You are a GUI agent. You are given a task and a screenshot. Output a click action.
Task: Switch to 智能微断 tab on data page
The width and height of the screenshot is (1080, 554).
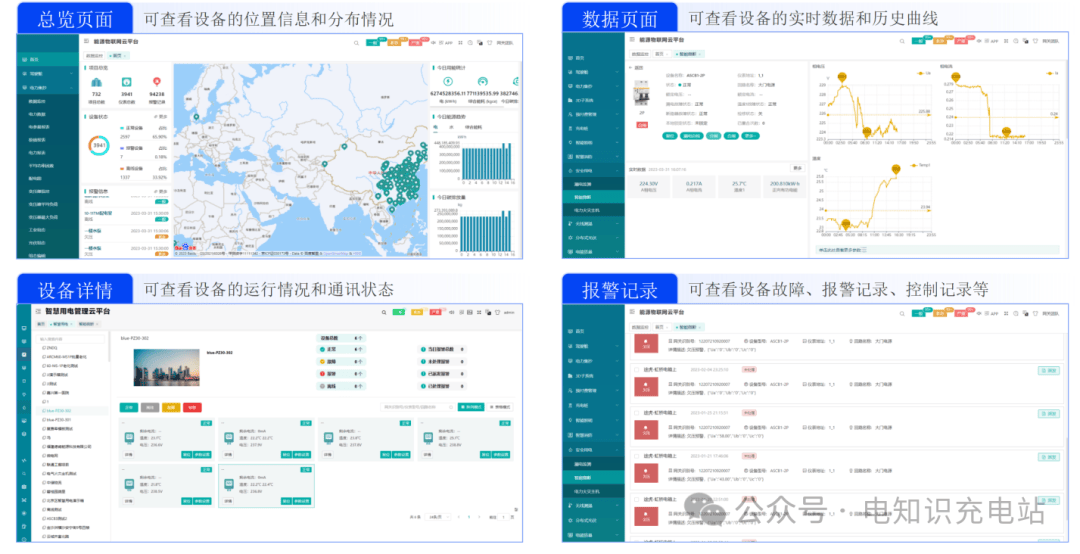pyautogui.click(x=688, y=54)
